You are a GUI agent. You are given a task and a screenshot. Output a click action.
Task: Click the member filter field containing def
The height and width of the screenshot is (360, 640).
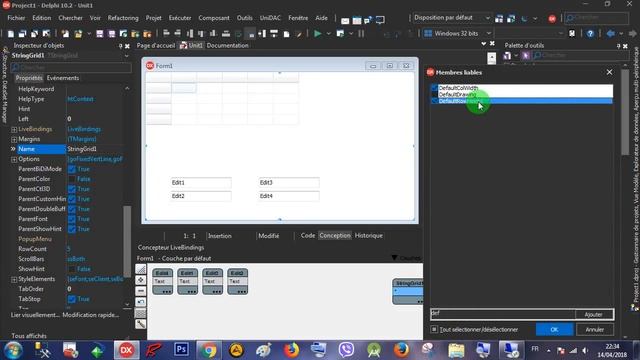(x=502, y=314)
